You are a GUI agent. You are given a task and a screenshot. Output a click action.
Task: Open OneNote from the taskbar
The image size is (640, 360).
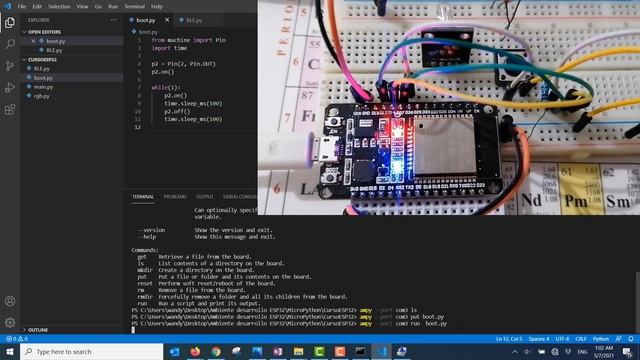pos(278,351)
